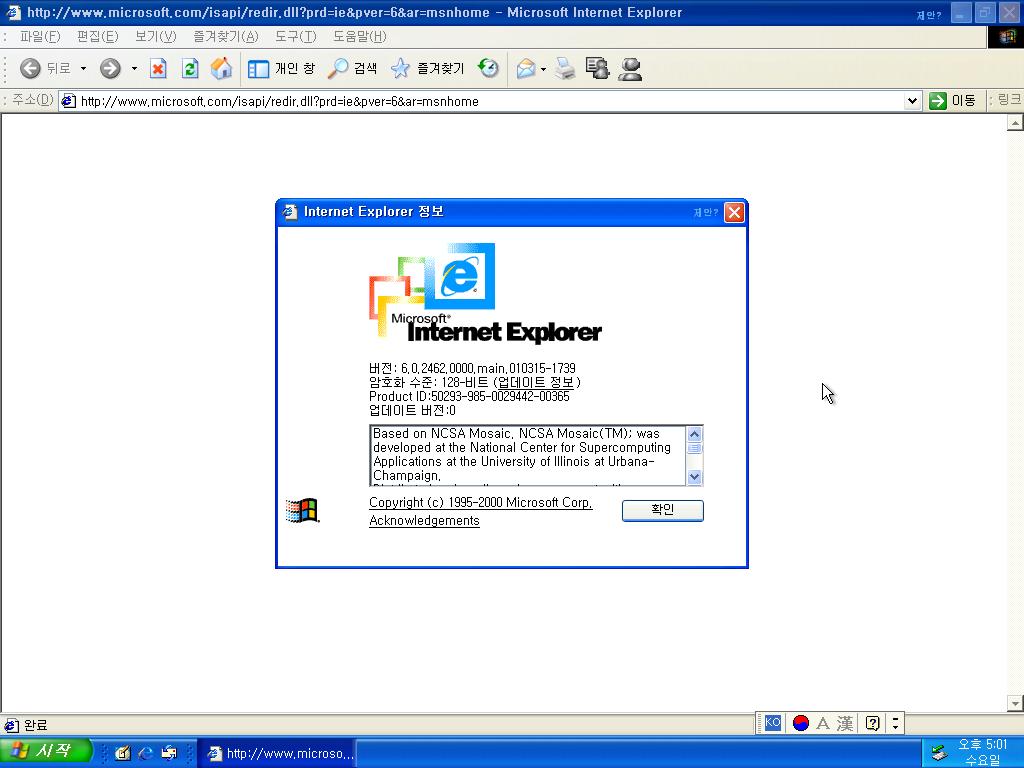Open the 편집(E) menu
This screenshot has height=768, width=1024.
pyautogui.click(x=97, y=37)
